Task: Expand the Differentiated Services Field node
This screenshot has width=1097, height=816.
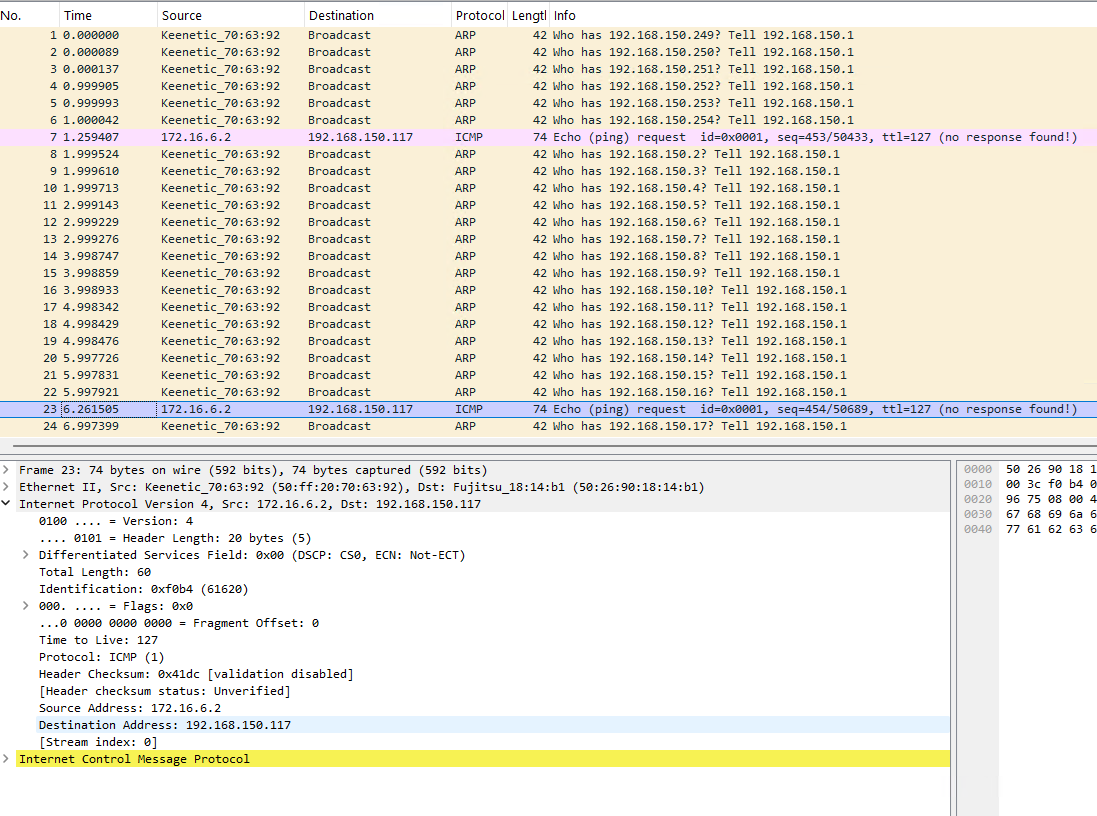Action: coord(26,555)
